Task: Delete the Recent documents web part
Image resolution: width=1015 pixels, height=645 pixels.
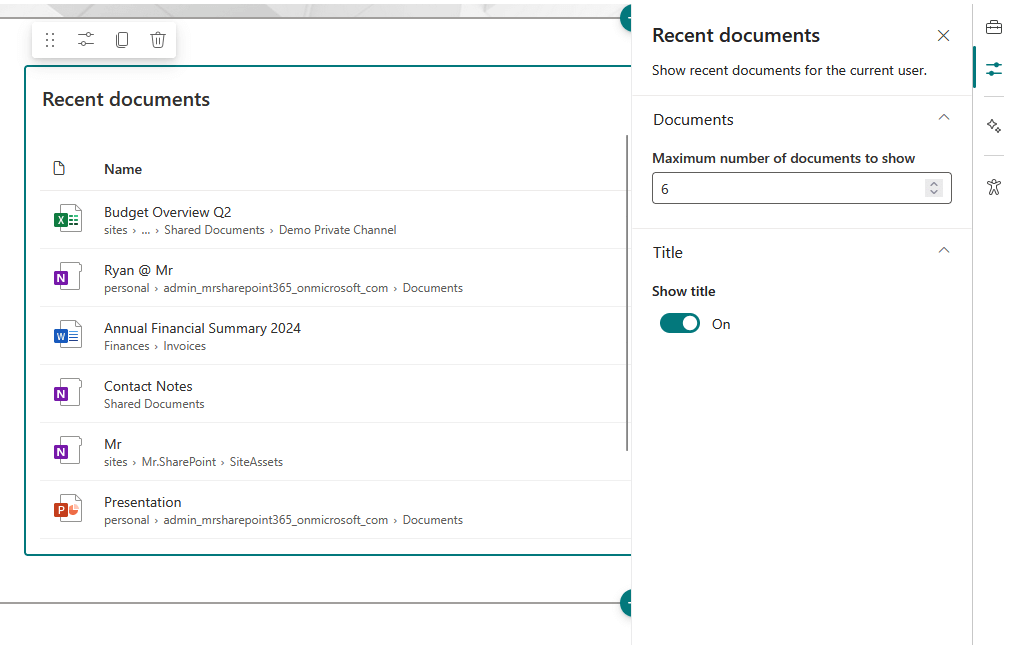Action: point(158,40)
